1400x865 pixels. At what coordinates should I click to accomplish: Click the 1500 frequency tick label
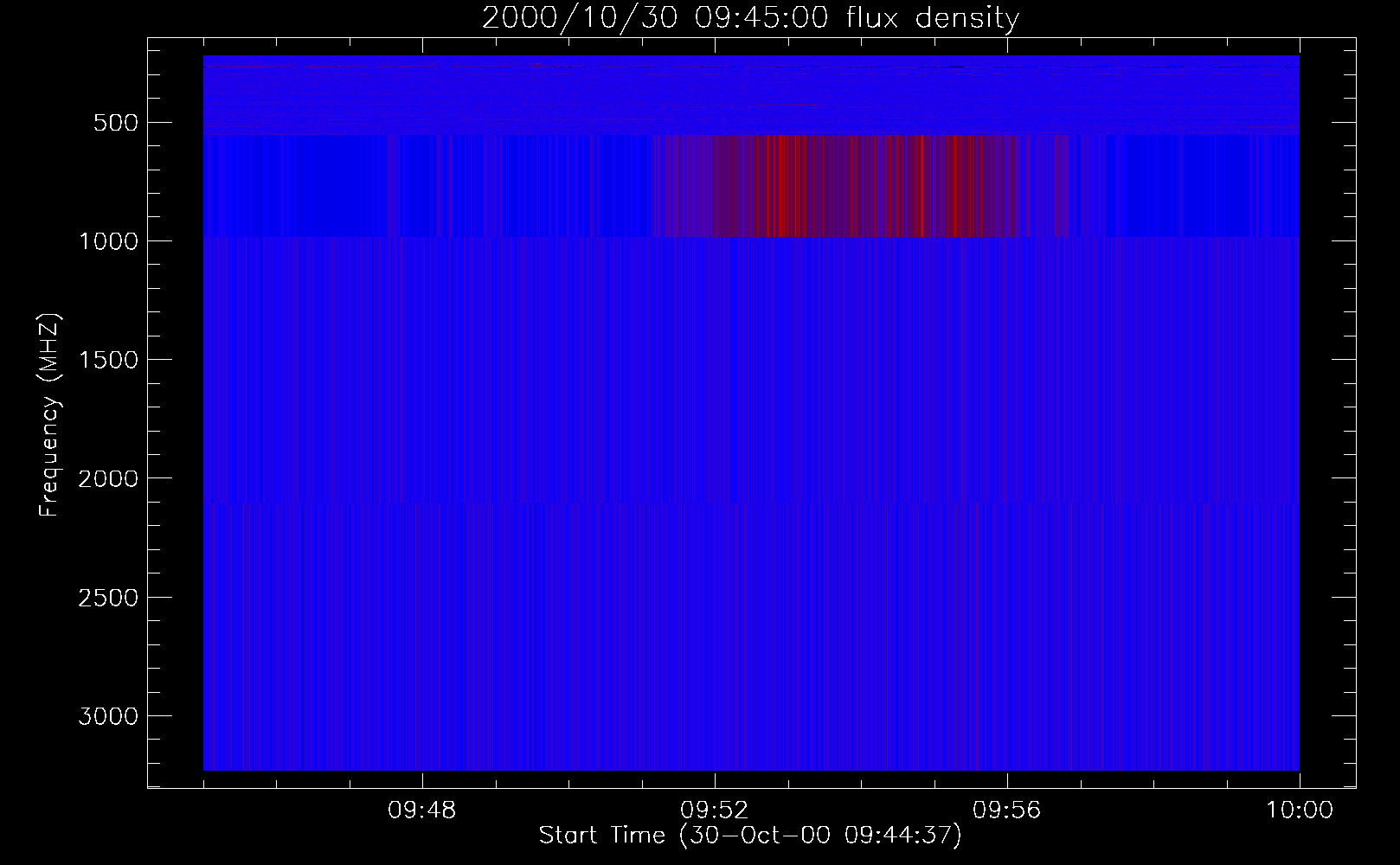coord(107,360)
